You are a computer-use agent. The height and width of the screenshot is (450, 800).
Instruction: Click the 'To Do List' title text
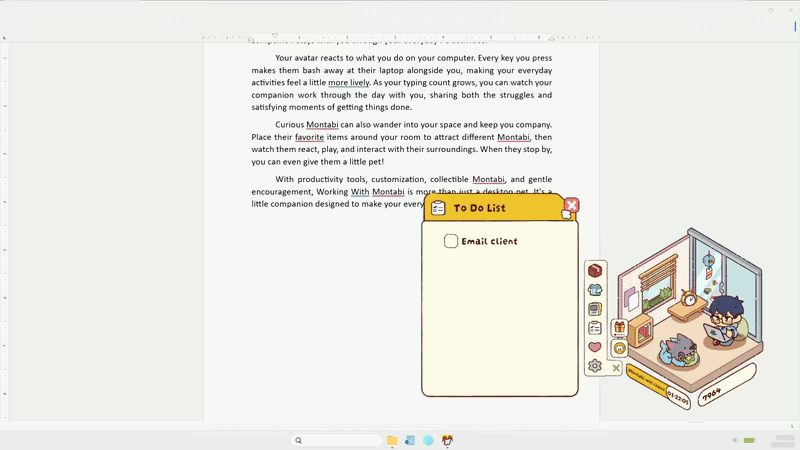point(480,208)
